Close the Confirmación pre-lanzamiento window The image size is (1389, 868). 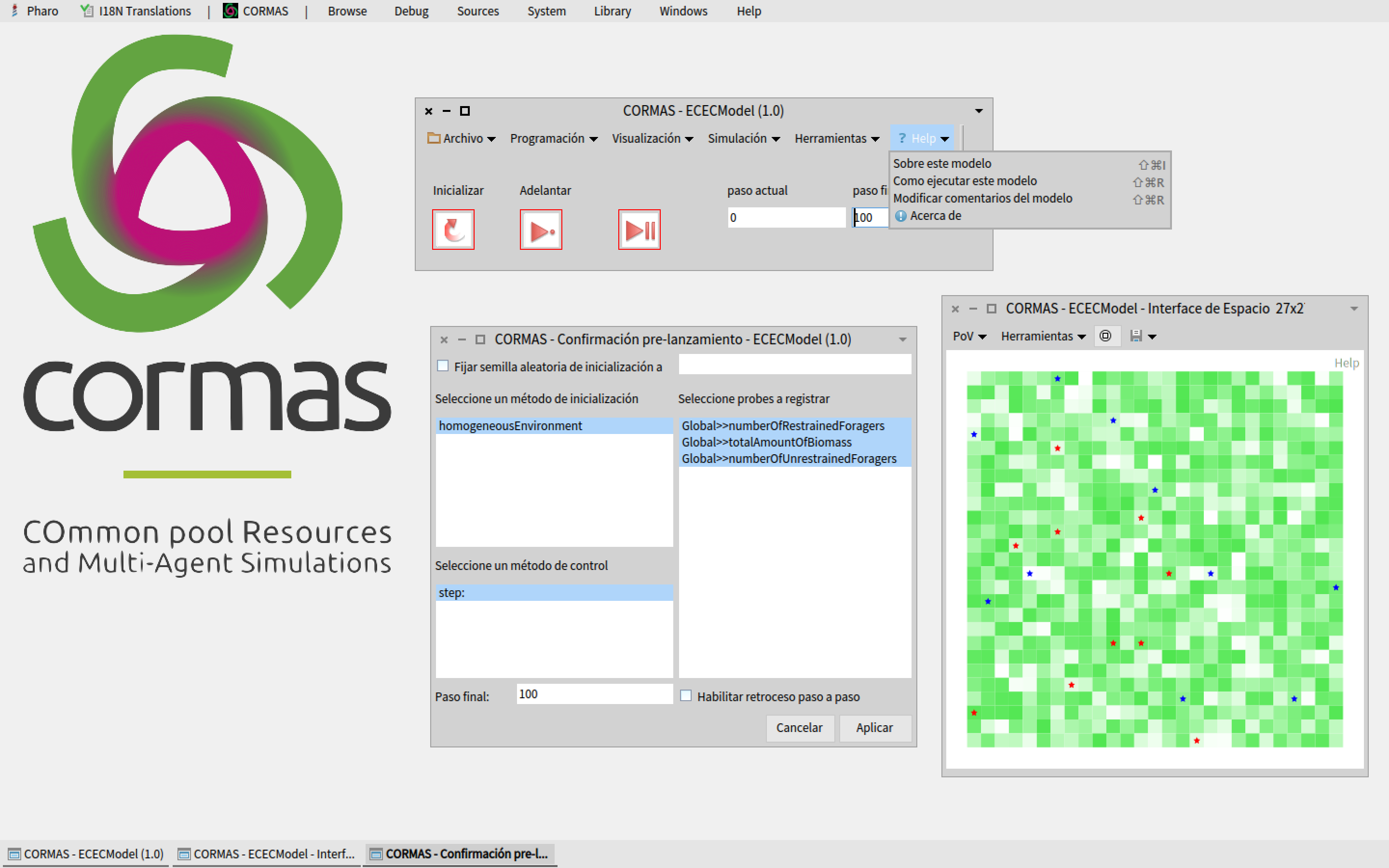coord(444,340)
